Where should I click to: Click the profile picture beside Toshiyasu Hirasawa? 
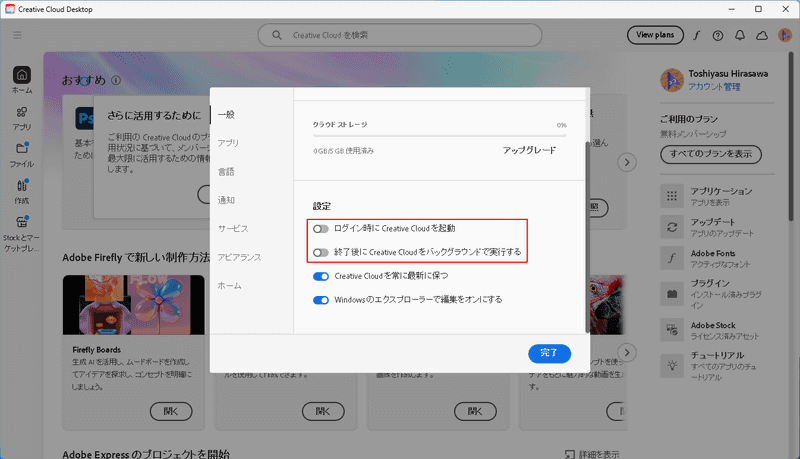672,80
